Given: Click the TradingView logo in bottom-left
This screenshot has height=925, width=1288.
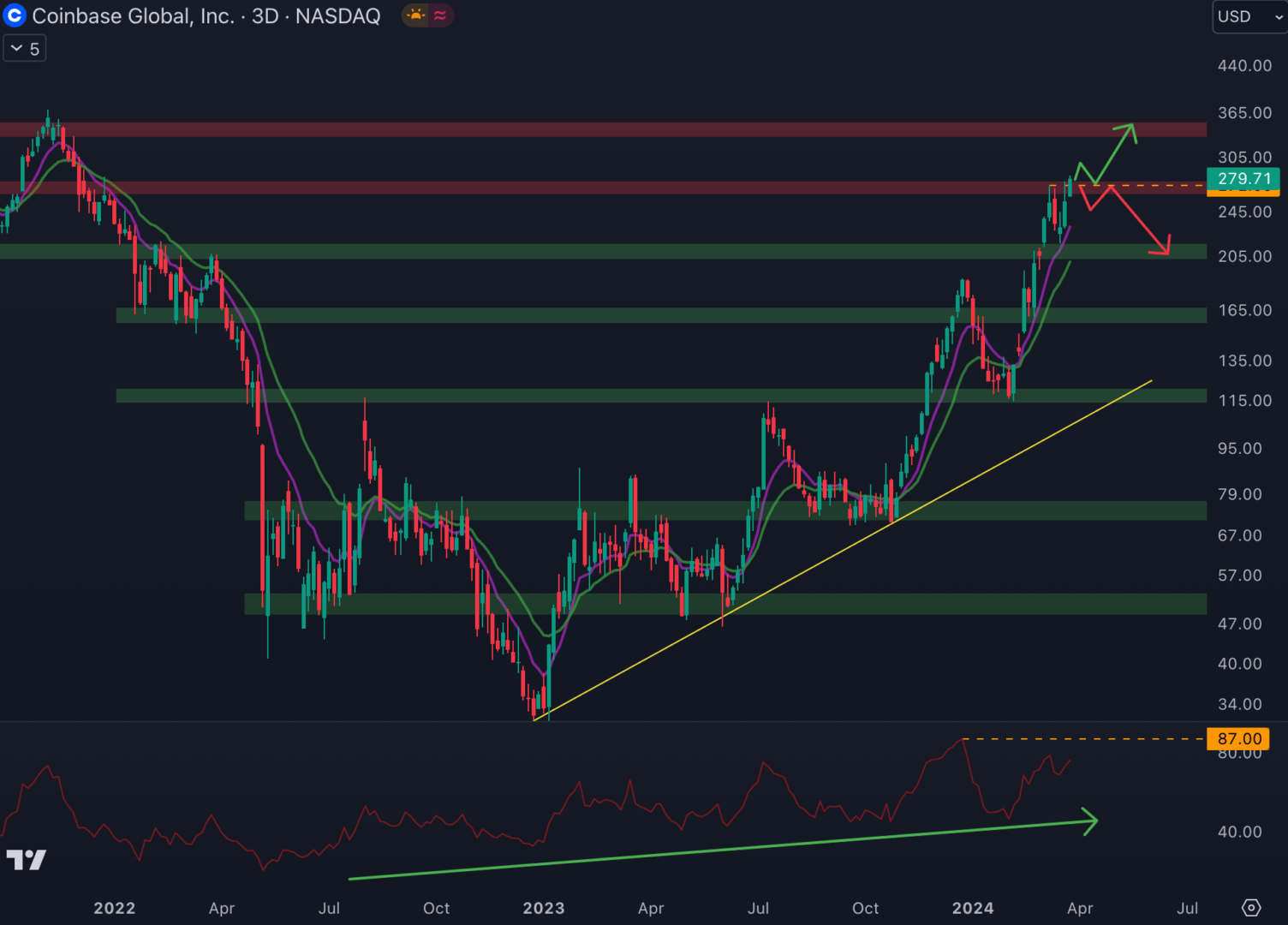Looking at the screenshot, I should pos(26,860).
